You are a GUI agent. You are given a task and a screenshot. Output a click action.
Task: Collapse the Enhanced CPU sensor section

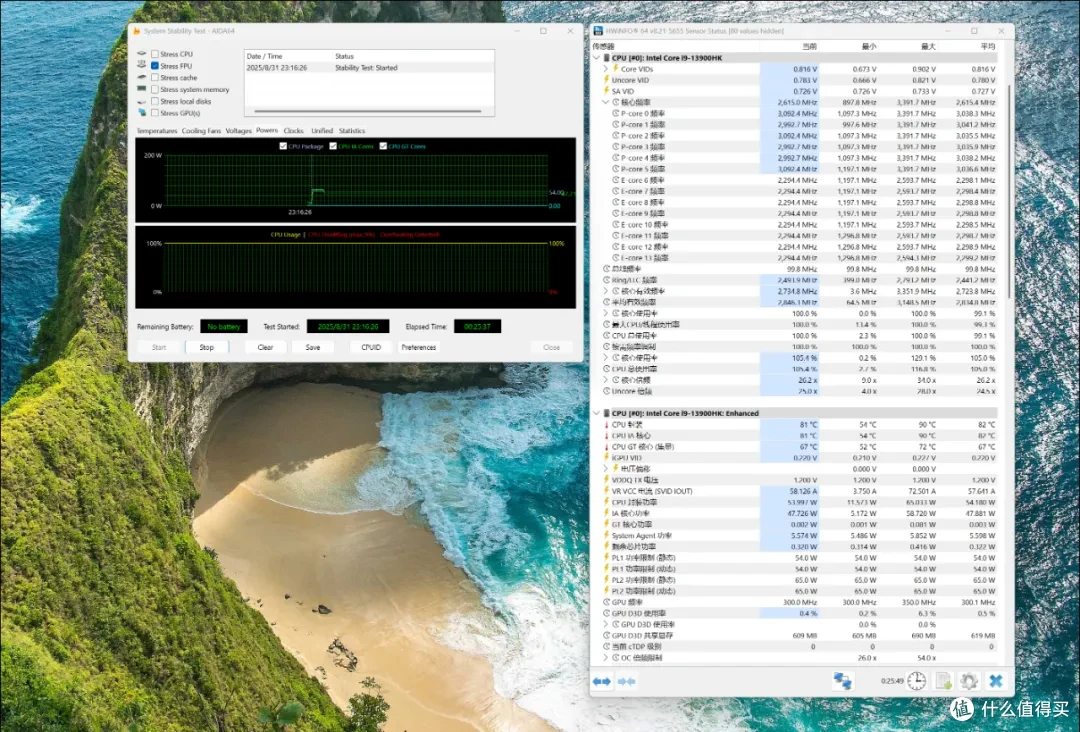coord(596,413)
